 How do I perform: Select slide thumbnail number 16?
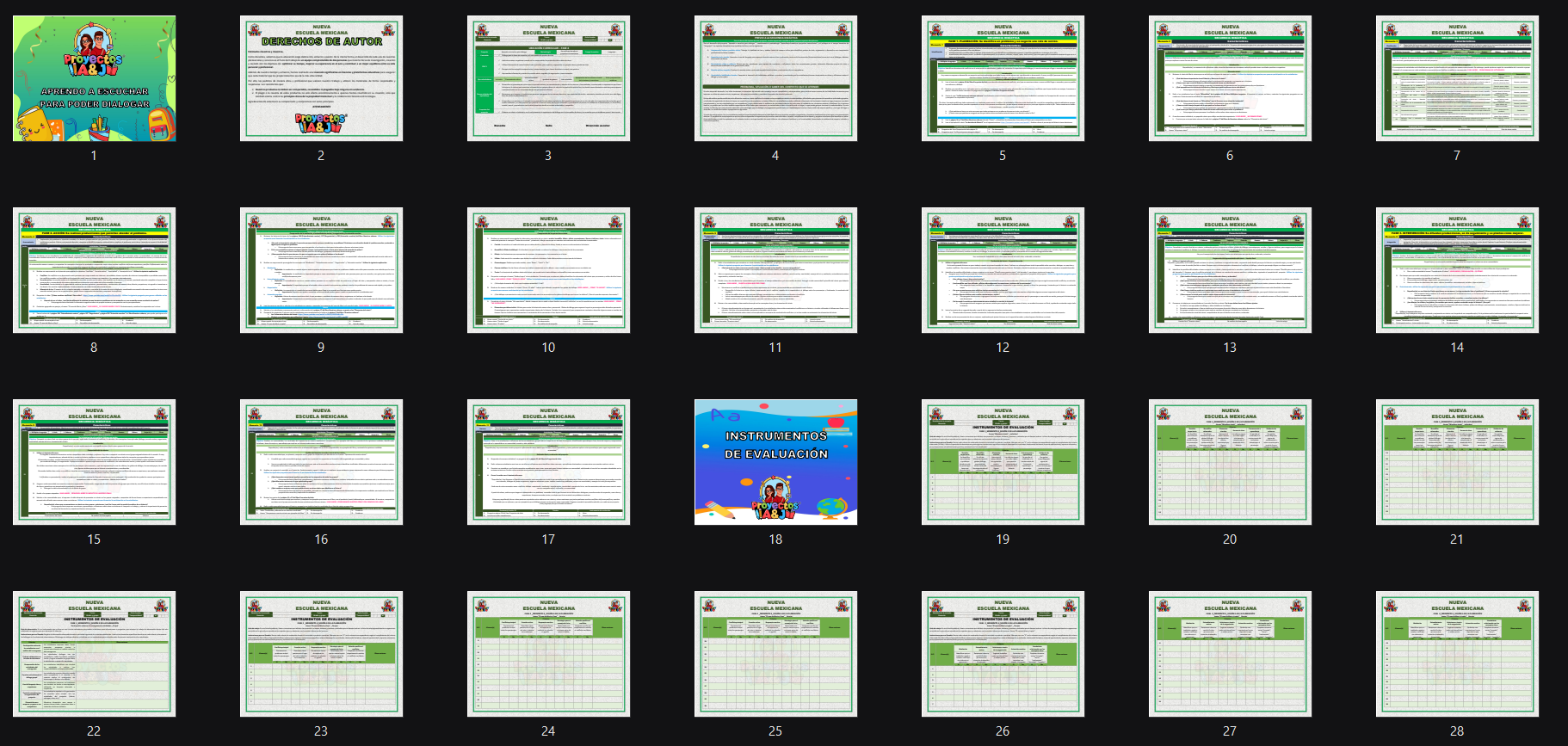click(x=321, y=462)
